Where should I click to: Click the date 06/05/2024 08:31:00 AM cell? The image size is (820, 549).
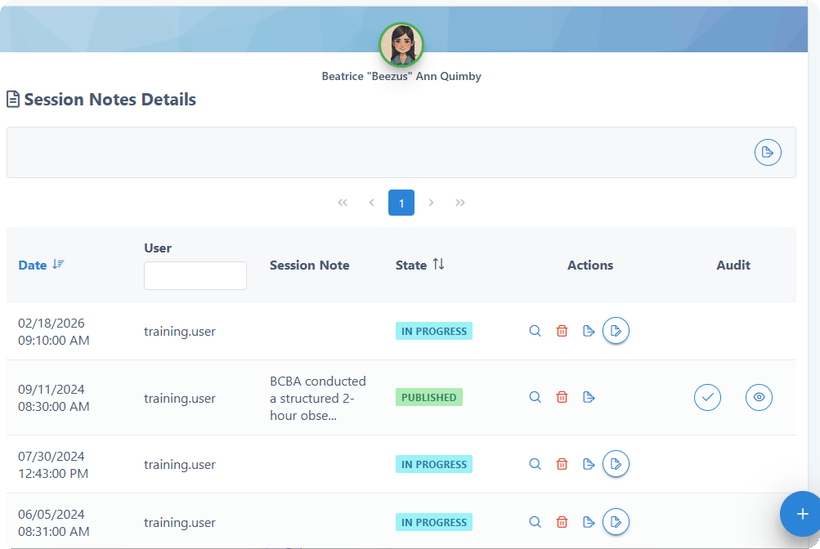coord(54,523)
